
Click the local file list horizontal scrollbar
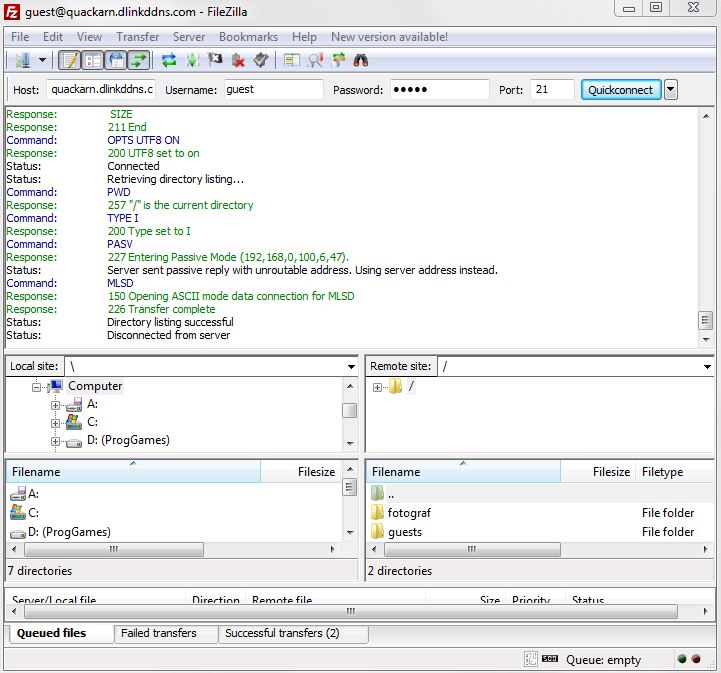coord(114,549)
